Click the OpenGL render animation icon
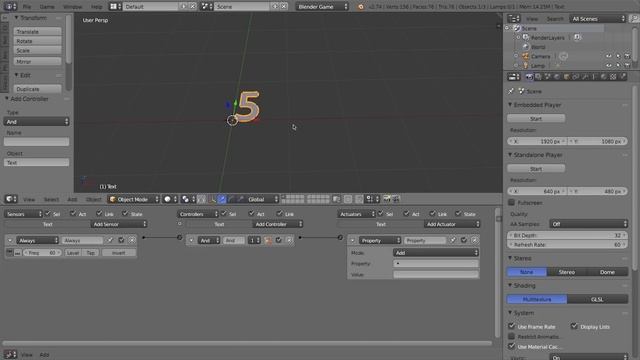Screen dimensions: 640x360 point(396,199)
